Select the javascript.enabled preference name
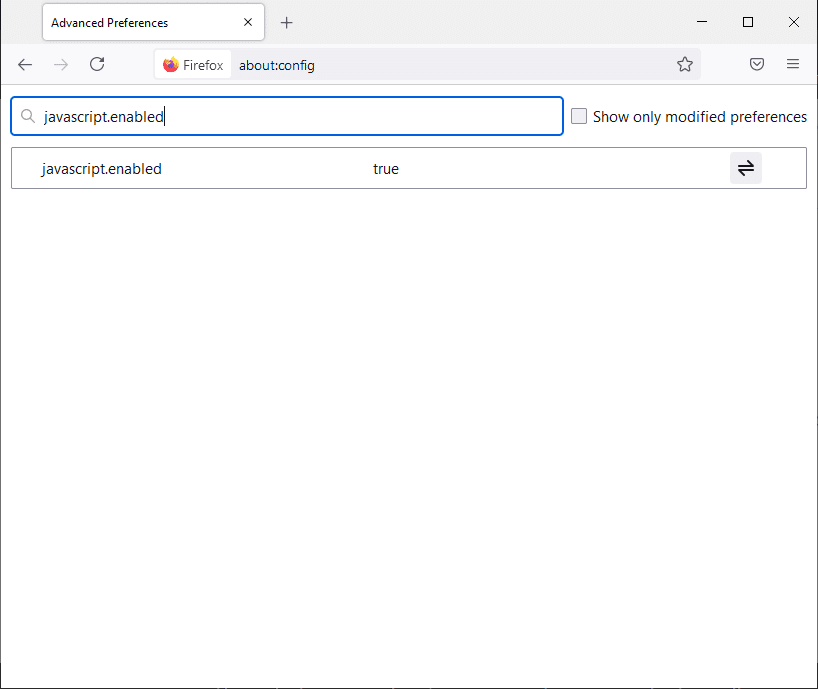 coord(102,169)
